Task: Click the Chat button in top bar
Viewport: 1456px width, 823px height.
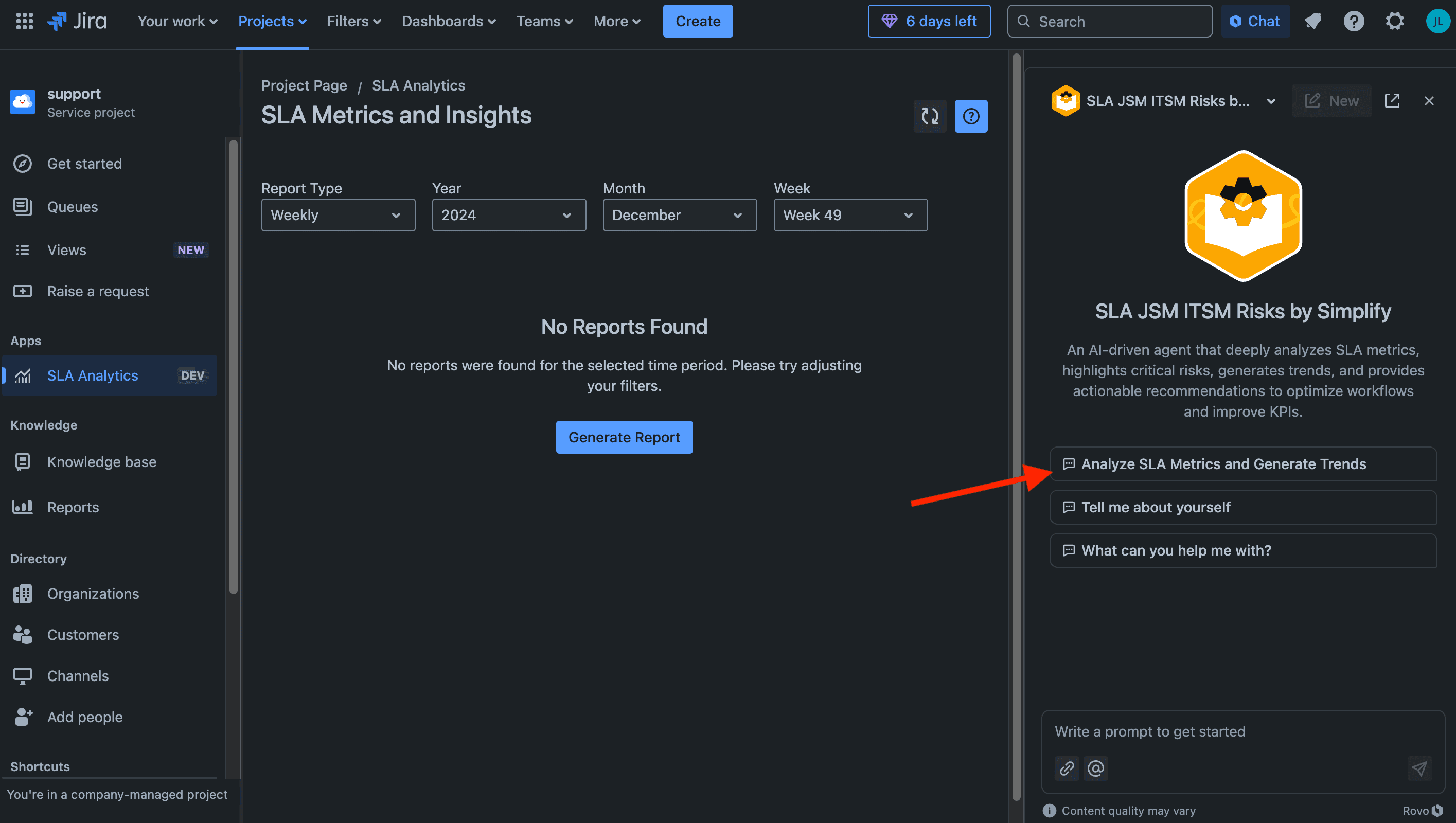Action: point(1255,22)
